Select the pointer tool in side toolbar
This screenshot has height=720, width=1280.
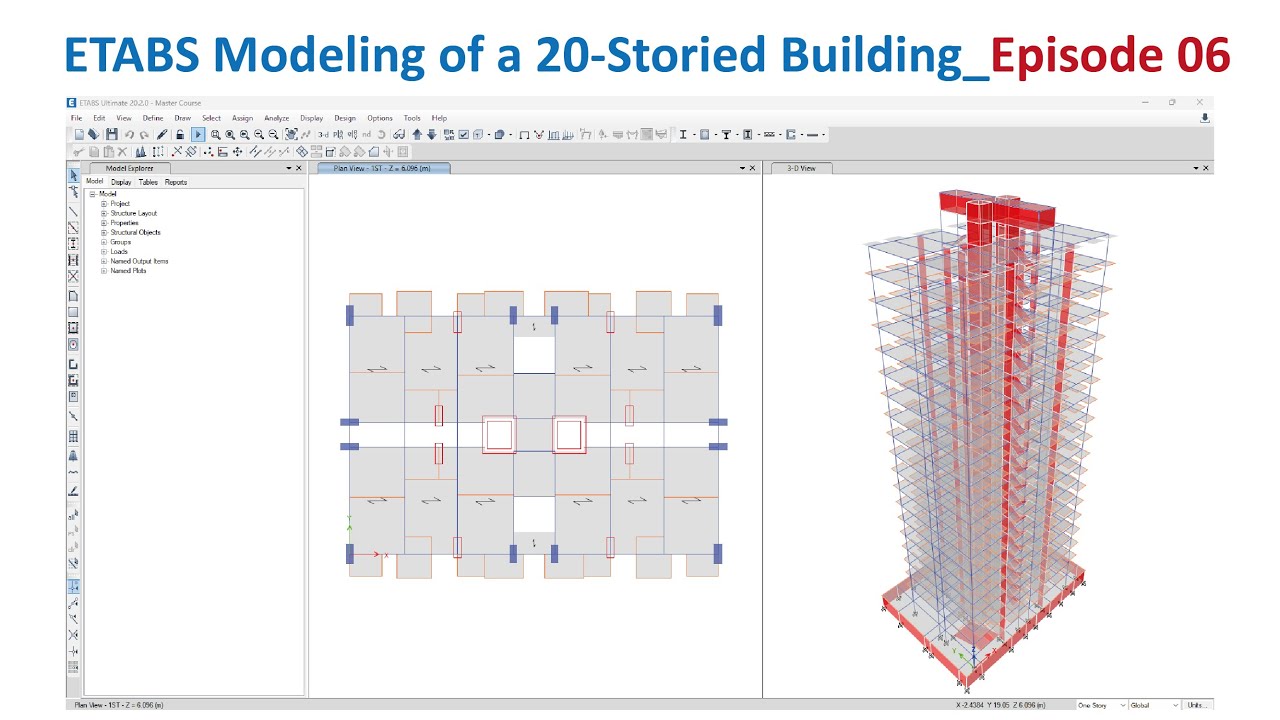73,175
